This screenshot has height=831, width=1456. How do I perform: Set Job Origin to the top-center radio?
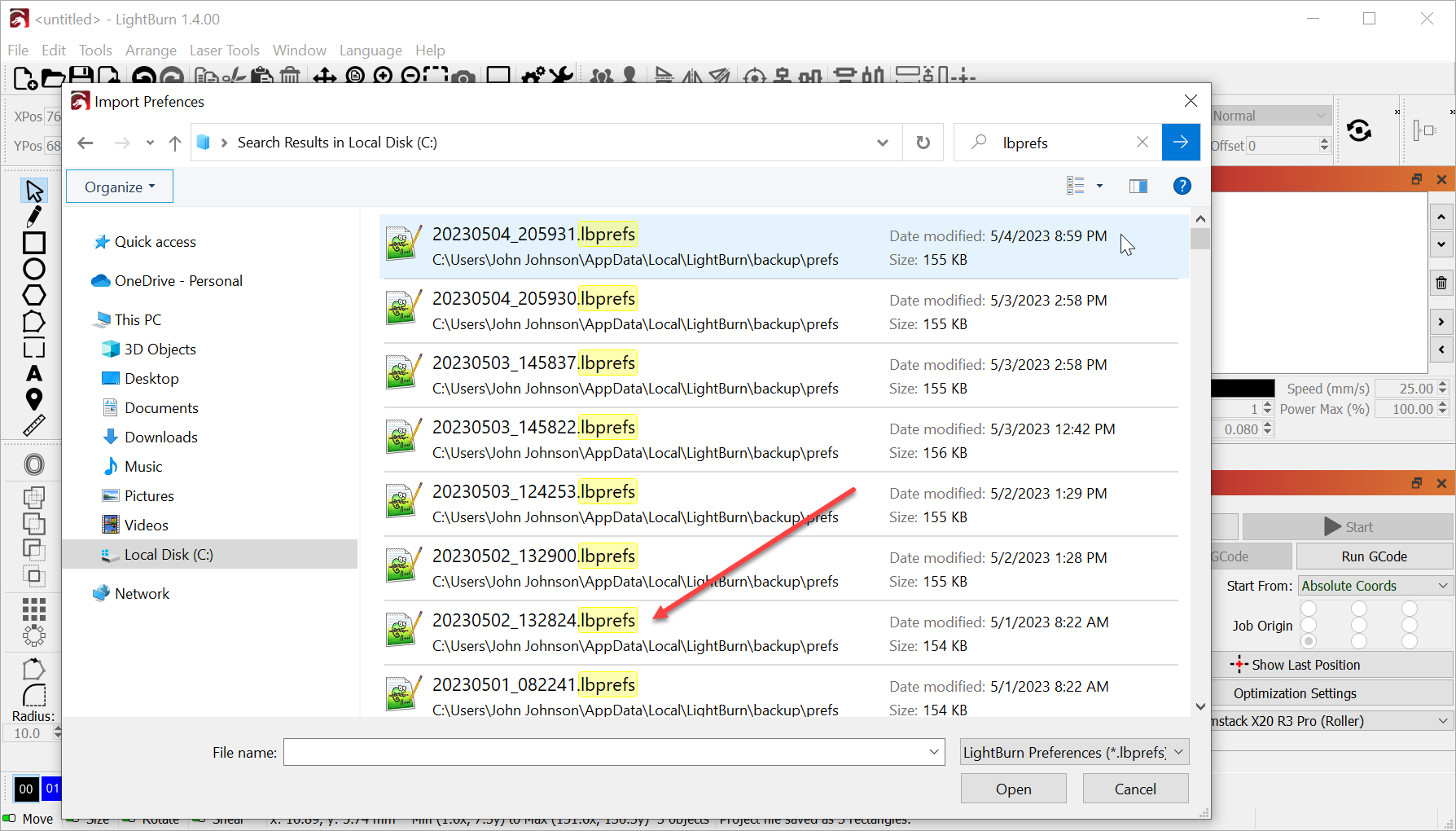click(1359, 609)
